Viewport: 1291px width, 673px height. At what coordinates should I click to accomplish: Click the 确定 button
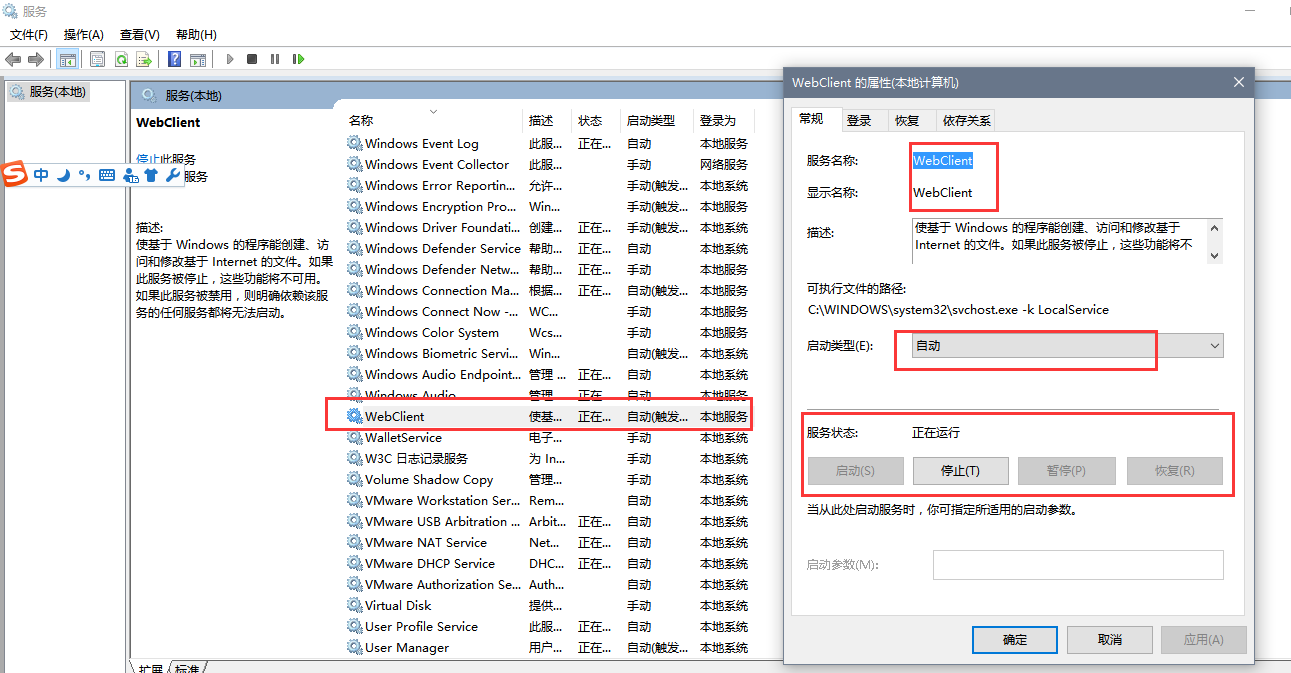1014,639
